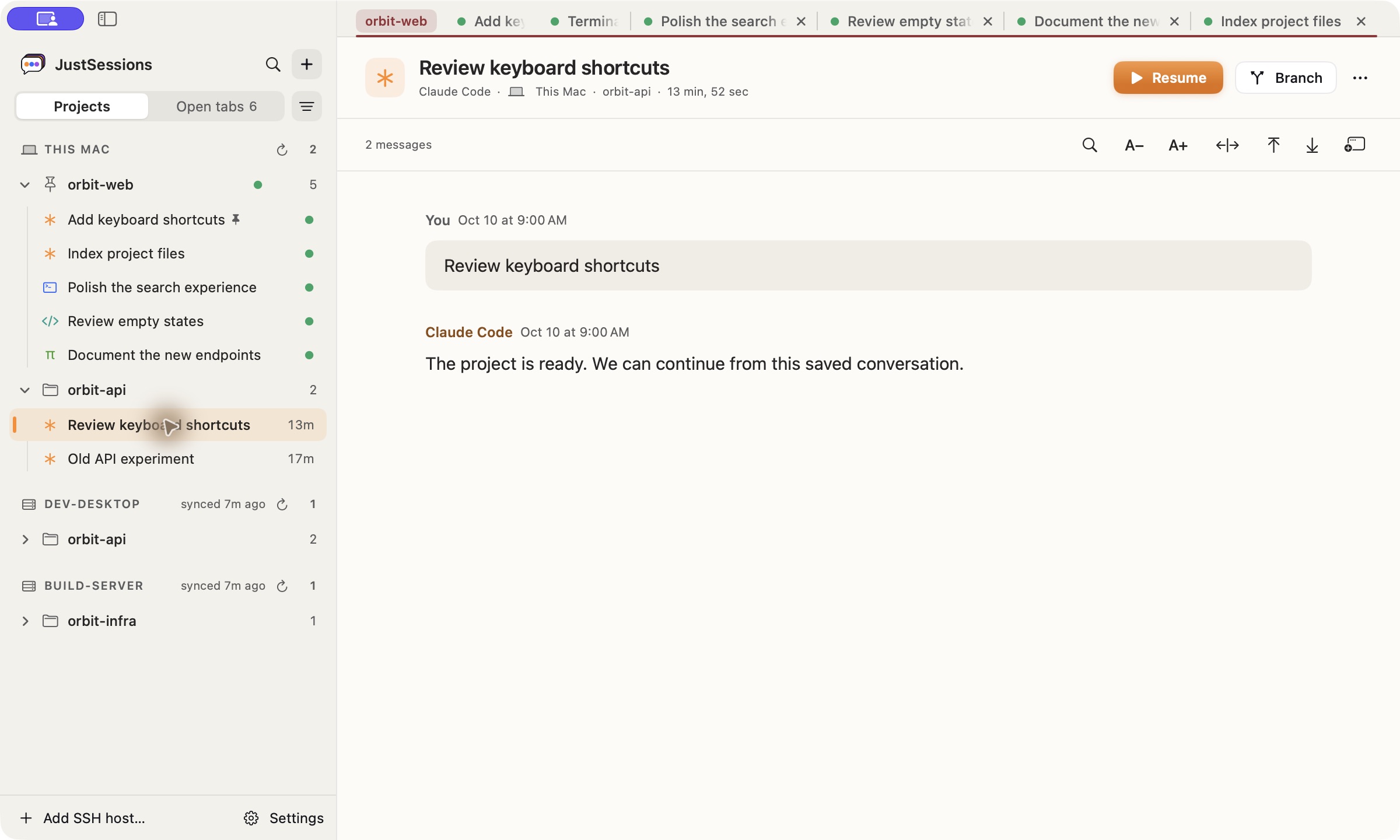The width and height of the screenshot is (1400, 840).
Task: Toggle the sidebar panel icon
Action: coord(107,19)
